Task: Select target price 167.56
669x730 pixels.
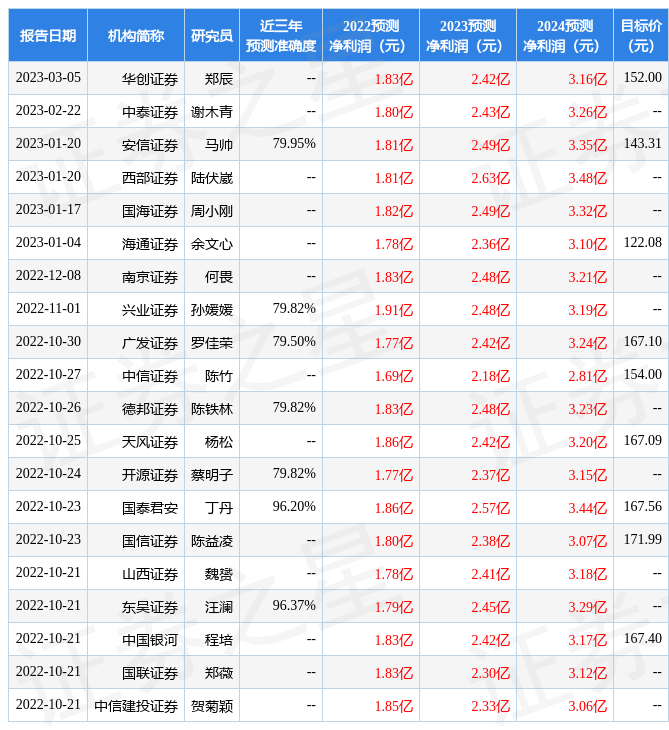Action: click(x=642, y=507)
